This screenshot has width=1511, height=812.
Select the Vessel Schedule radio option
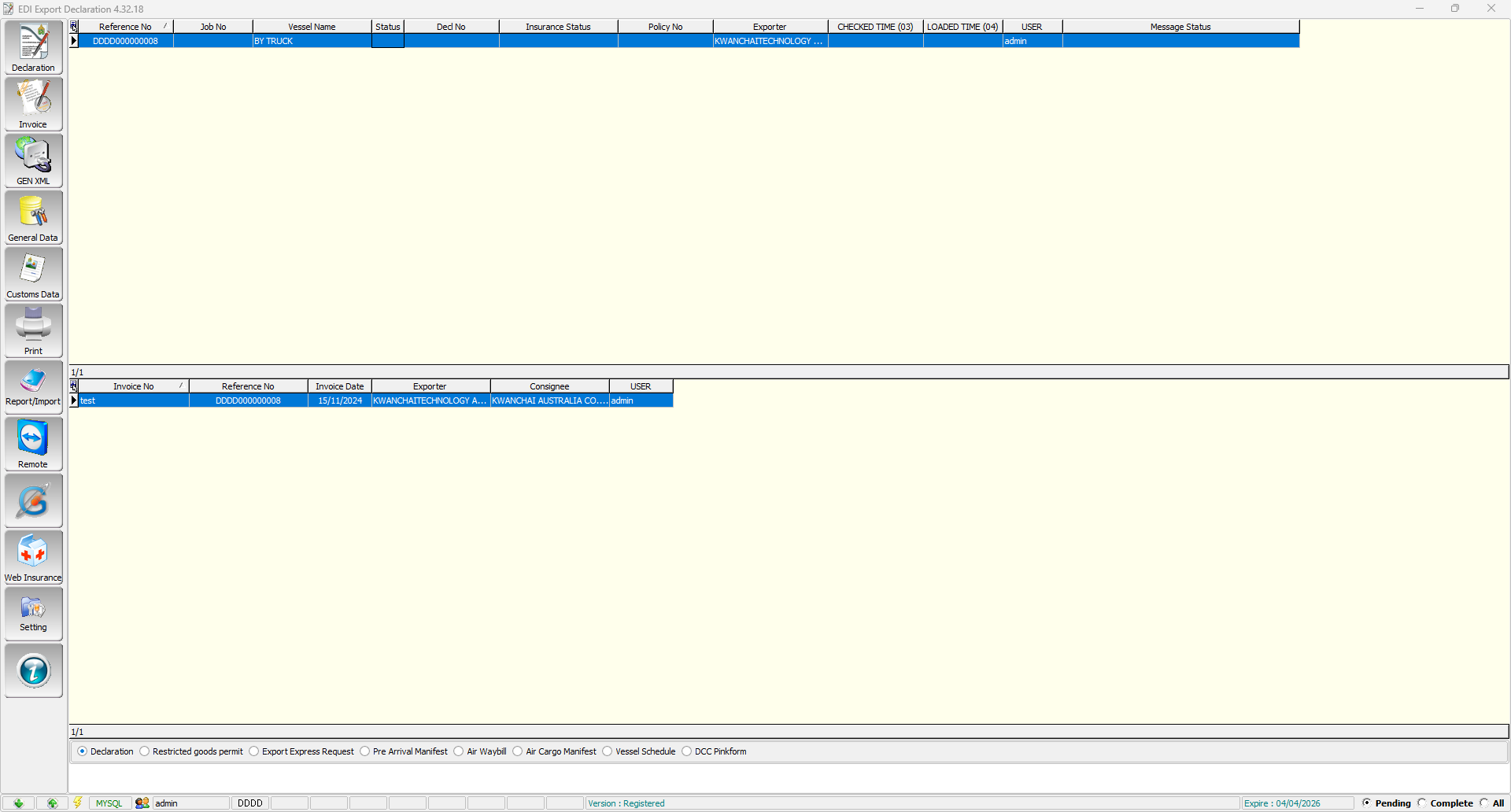click(608, 751)
